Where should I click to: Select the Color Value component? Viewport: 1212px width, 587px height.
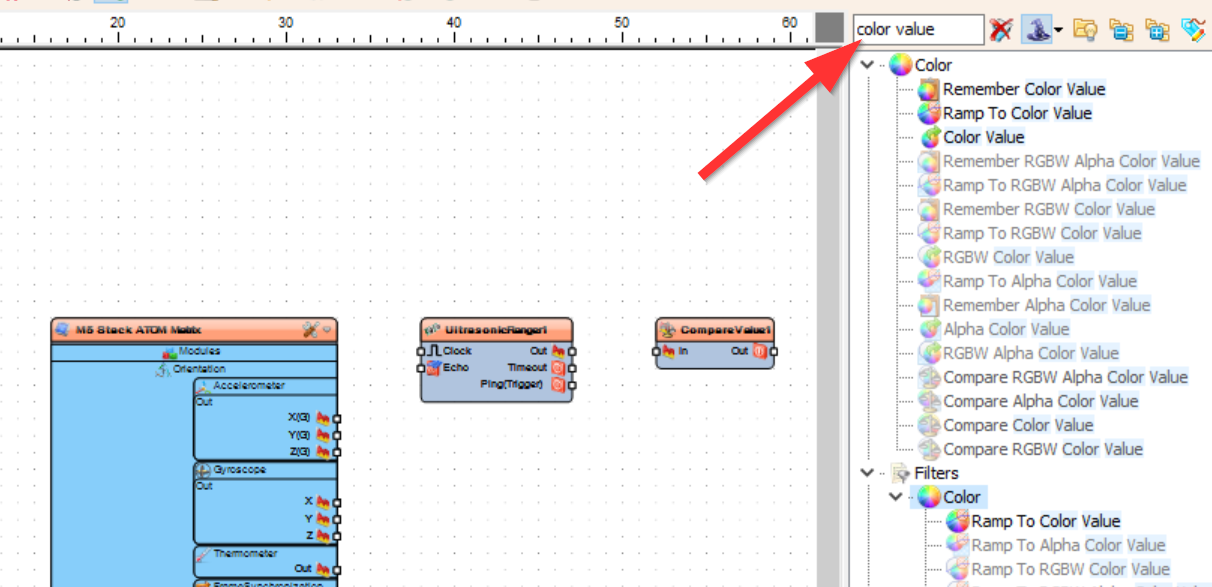pos(984,137)
